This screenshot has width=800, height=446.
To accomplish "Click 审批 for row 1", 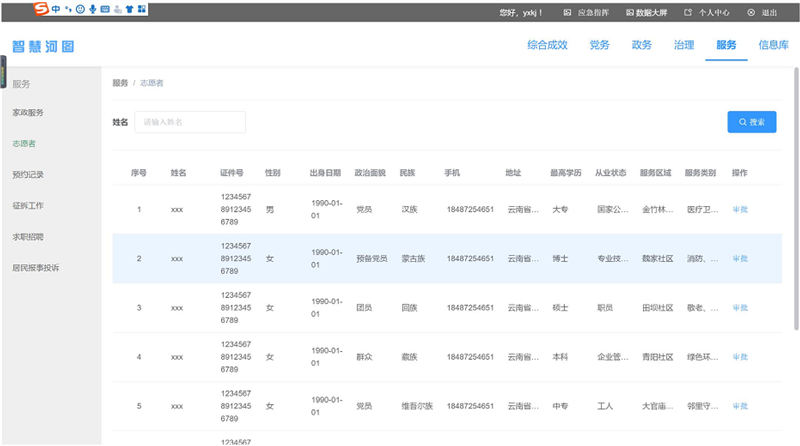I will [x=740, y=209].
